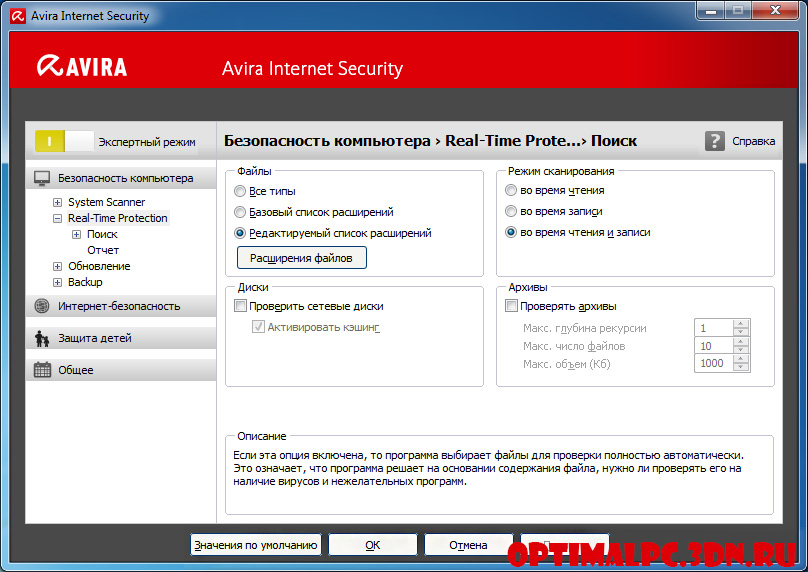
Task: Increase Макс. объем (Кб) value
Action: (x=741, y=359)
